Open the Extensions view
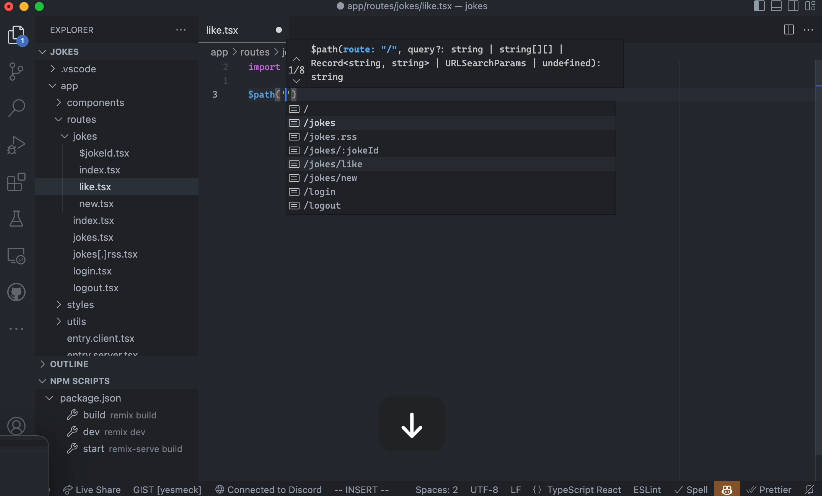 pyautogui.click(x=16, y=182)
